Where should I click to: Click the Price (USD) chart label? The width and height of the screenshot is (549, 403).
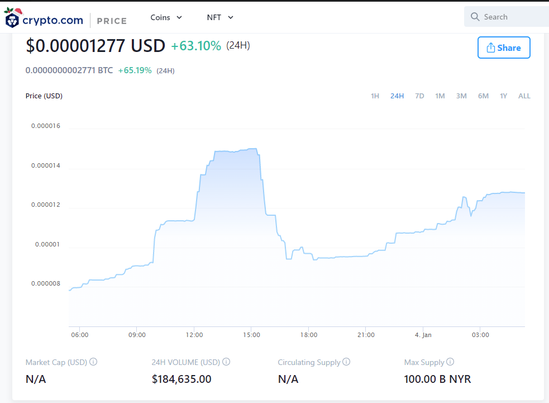click(x=44, y=96)
